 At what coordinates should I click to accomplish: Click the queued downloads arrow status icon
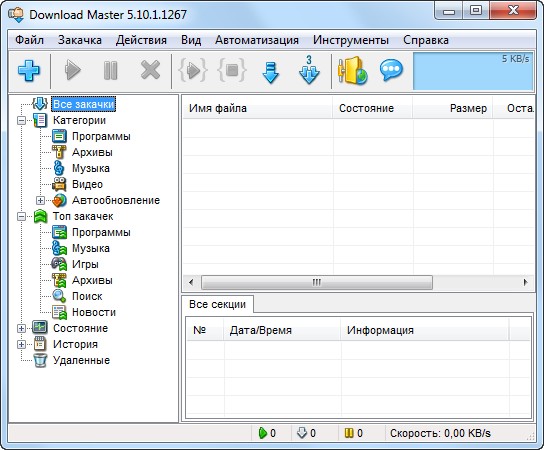point(302,433)
